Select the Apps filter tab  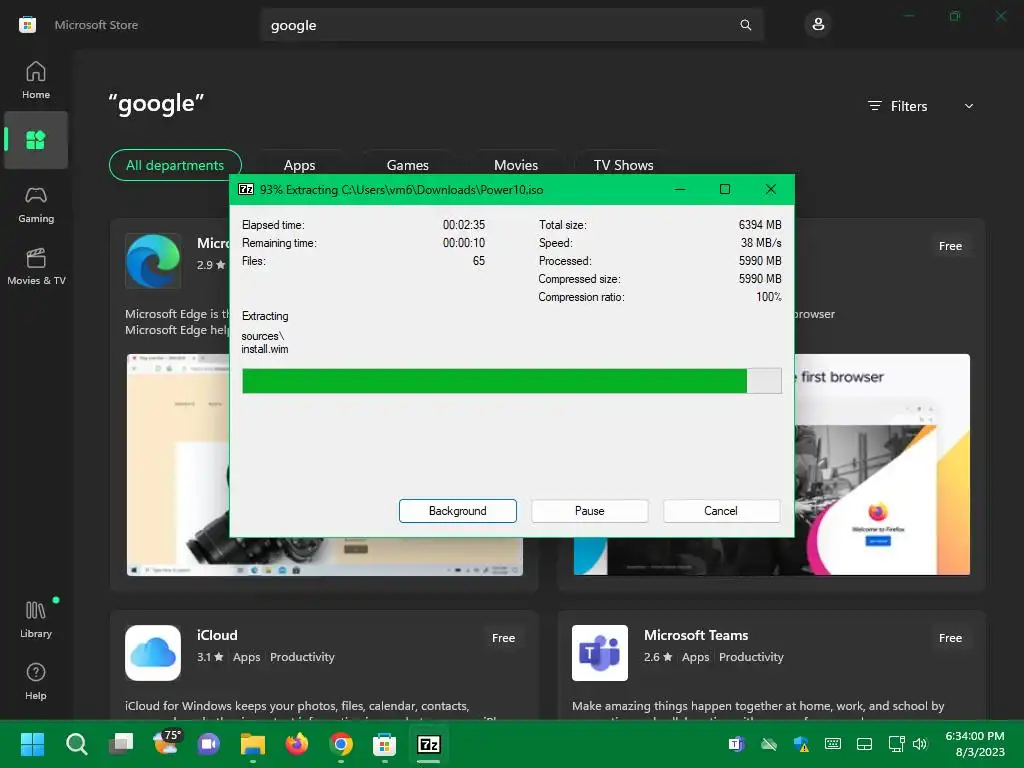coord(300,165)
